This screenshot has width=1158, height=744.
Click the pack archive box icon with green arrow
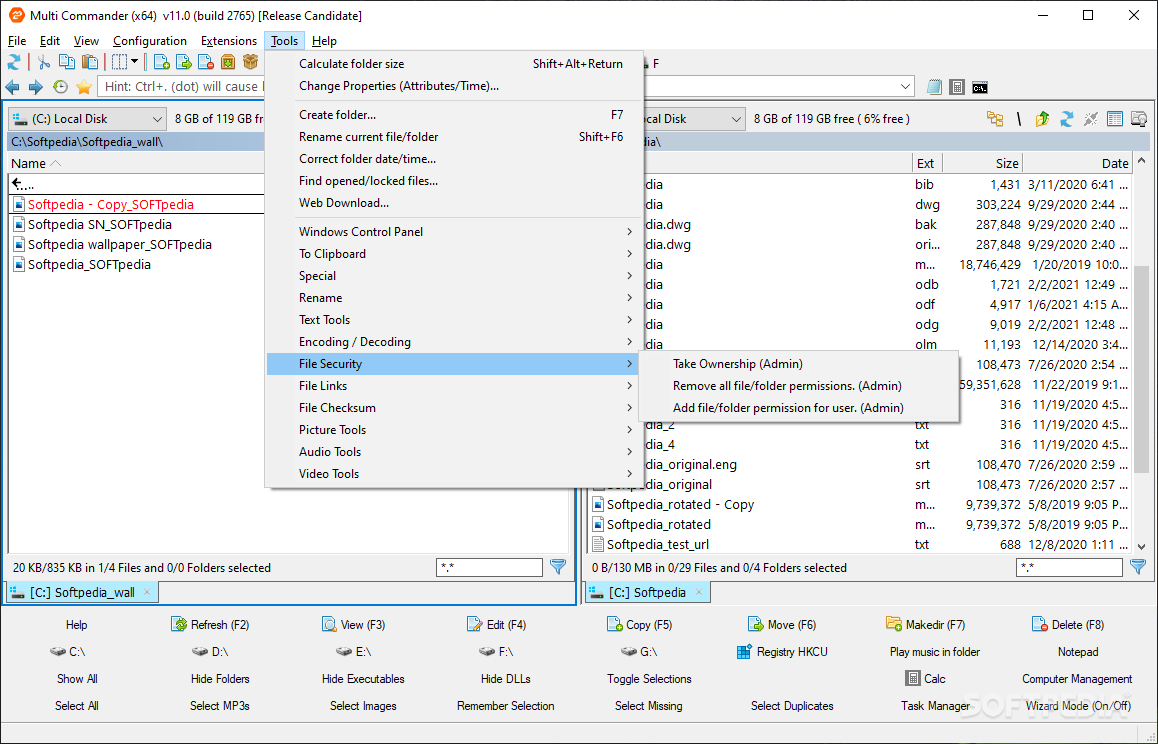coord(228,62)
